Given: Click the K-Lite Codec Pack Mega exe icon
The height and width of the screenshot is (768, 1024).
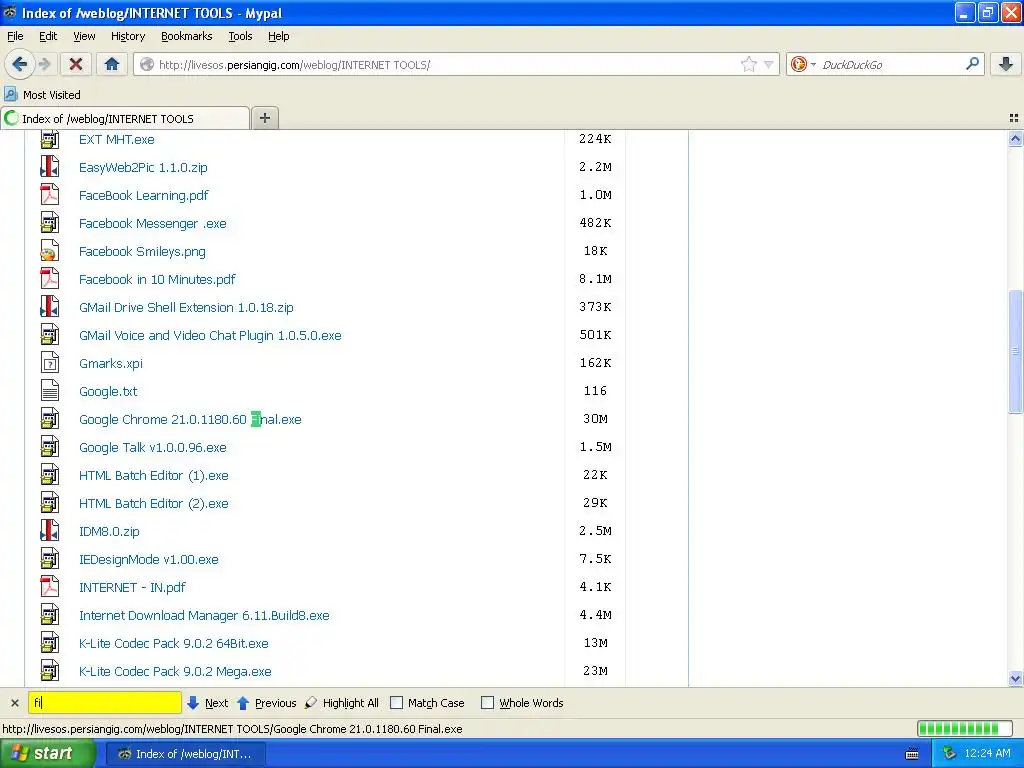Looking at the screenshot, I should pyautogui.click(x=50, y=671).
